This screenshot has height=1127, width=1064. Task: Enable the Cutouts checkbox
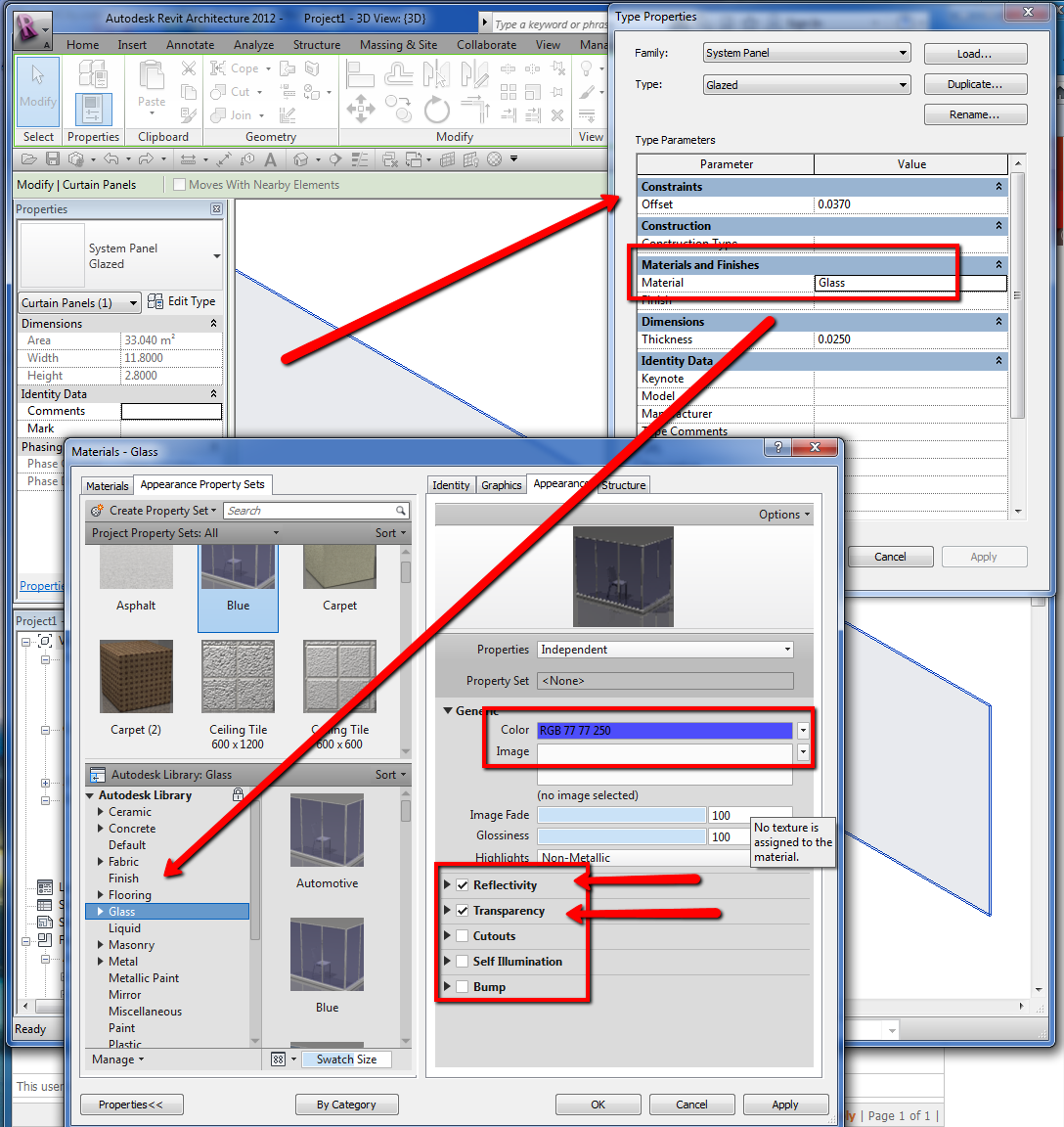pos(463,936)
